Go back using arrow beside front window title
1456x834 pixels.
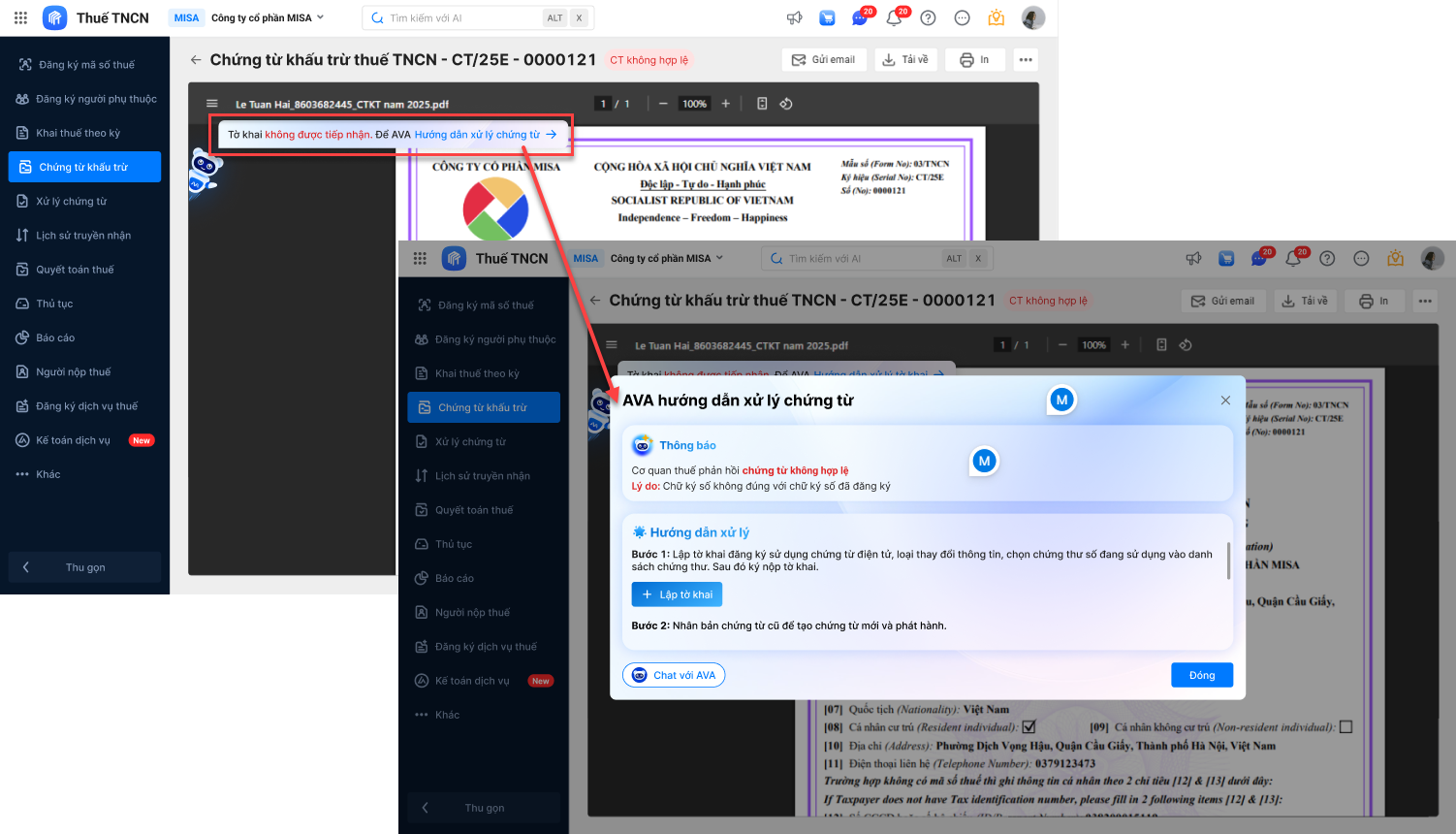pyautogui.click(x=595, y=301)
